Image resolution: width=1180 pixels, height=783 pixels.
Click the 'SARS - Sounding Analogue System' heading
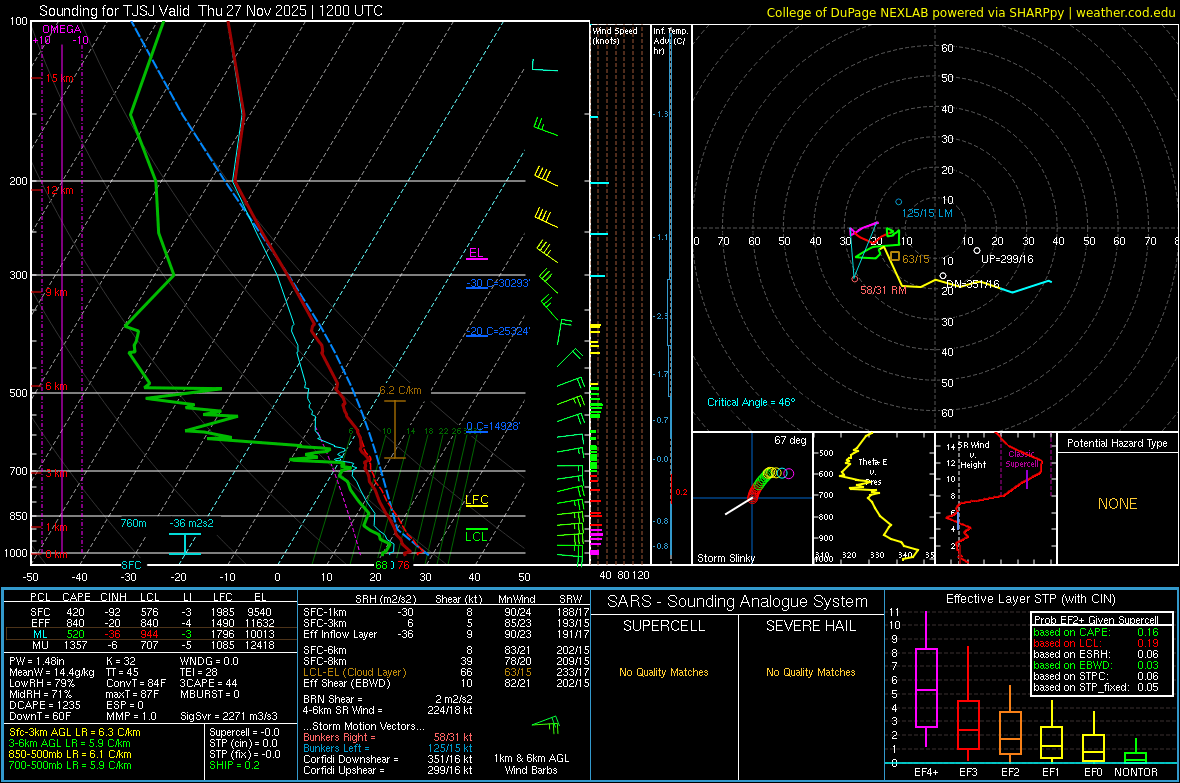tap(738, 602)
